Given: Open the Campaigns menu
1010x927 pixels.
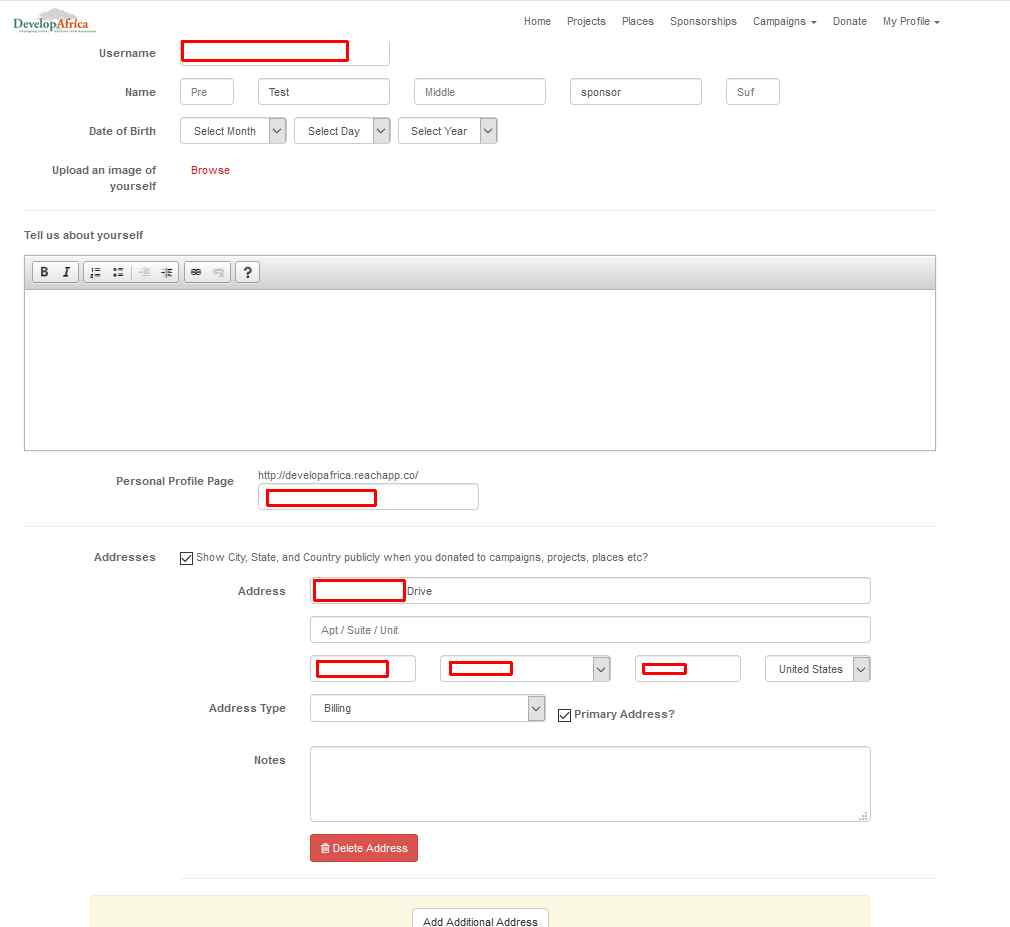Looking at the screenshot, I should pyautogui.click(x=784, y=21).
